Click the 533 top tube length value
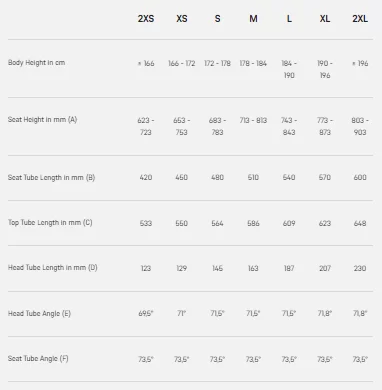382x390 pixels. click(x=146, y=223)
